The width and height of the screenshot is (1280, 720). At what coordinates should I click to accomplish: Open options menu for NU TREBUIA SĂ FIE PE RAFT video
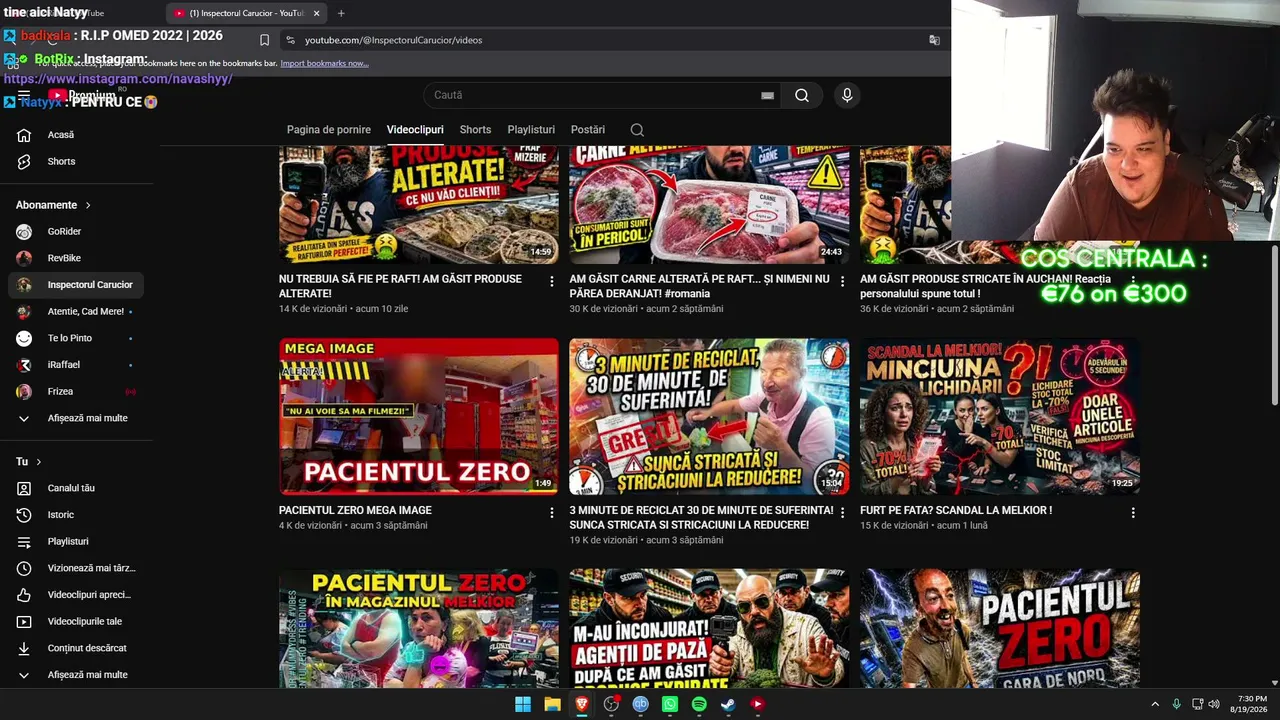point(552,282)
